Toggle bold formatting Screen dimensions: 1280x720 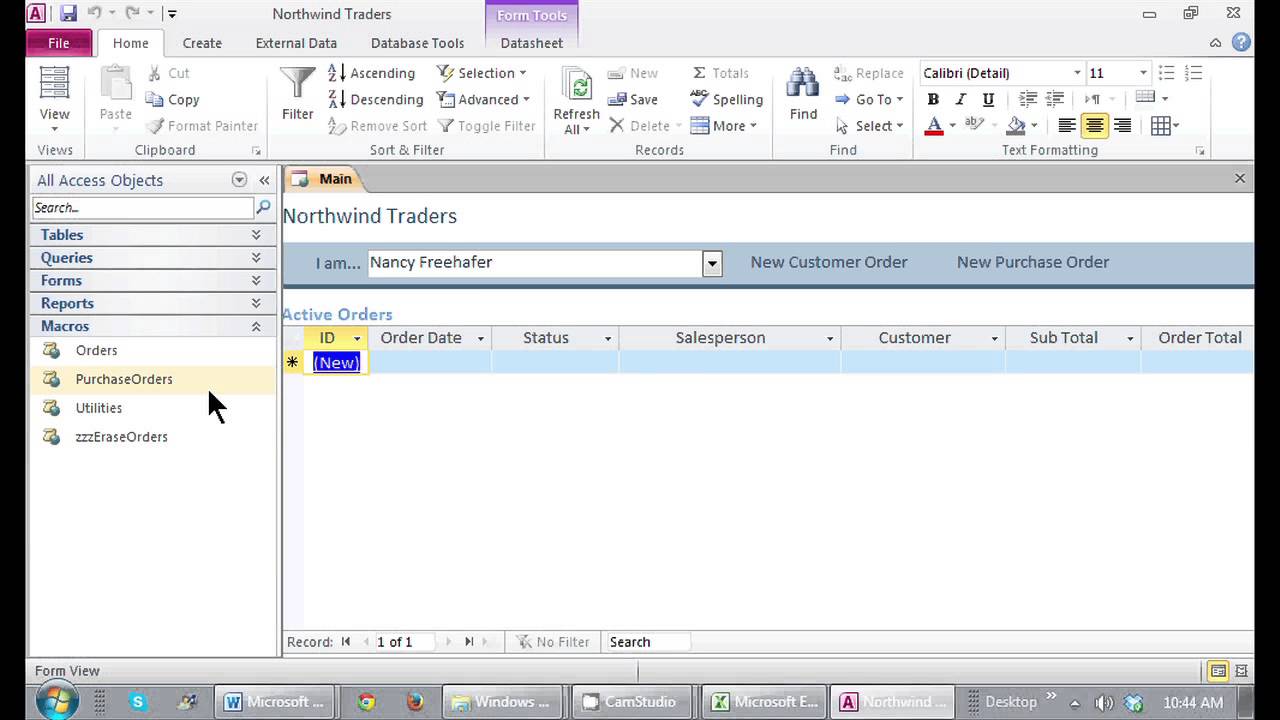click(x=933, y=99)
